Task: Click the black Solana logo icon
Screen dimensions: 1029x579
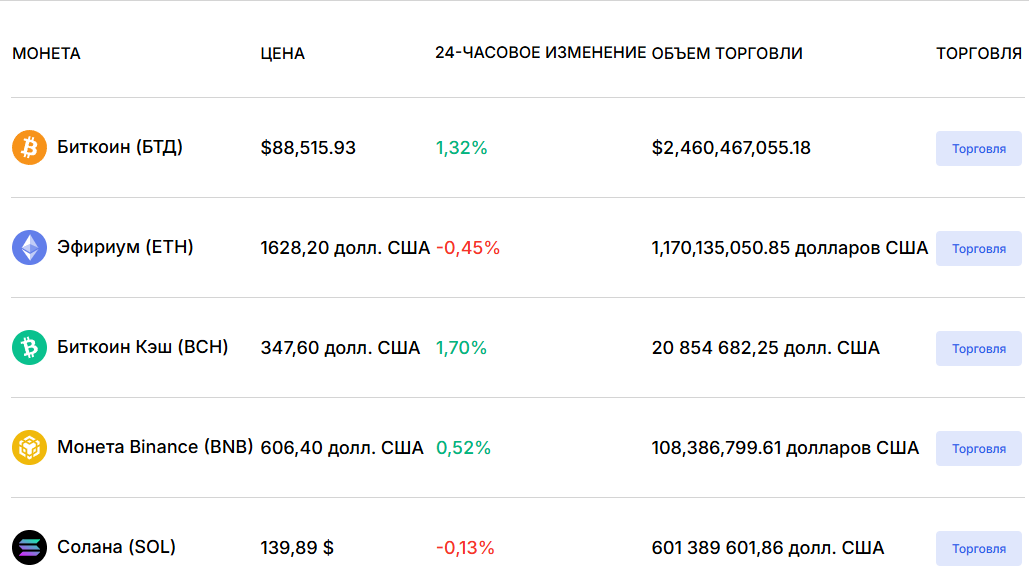Action: tap(30, 547)
